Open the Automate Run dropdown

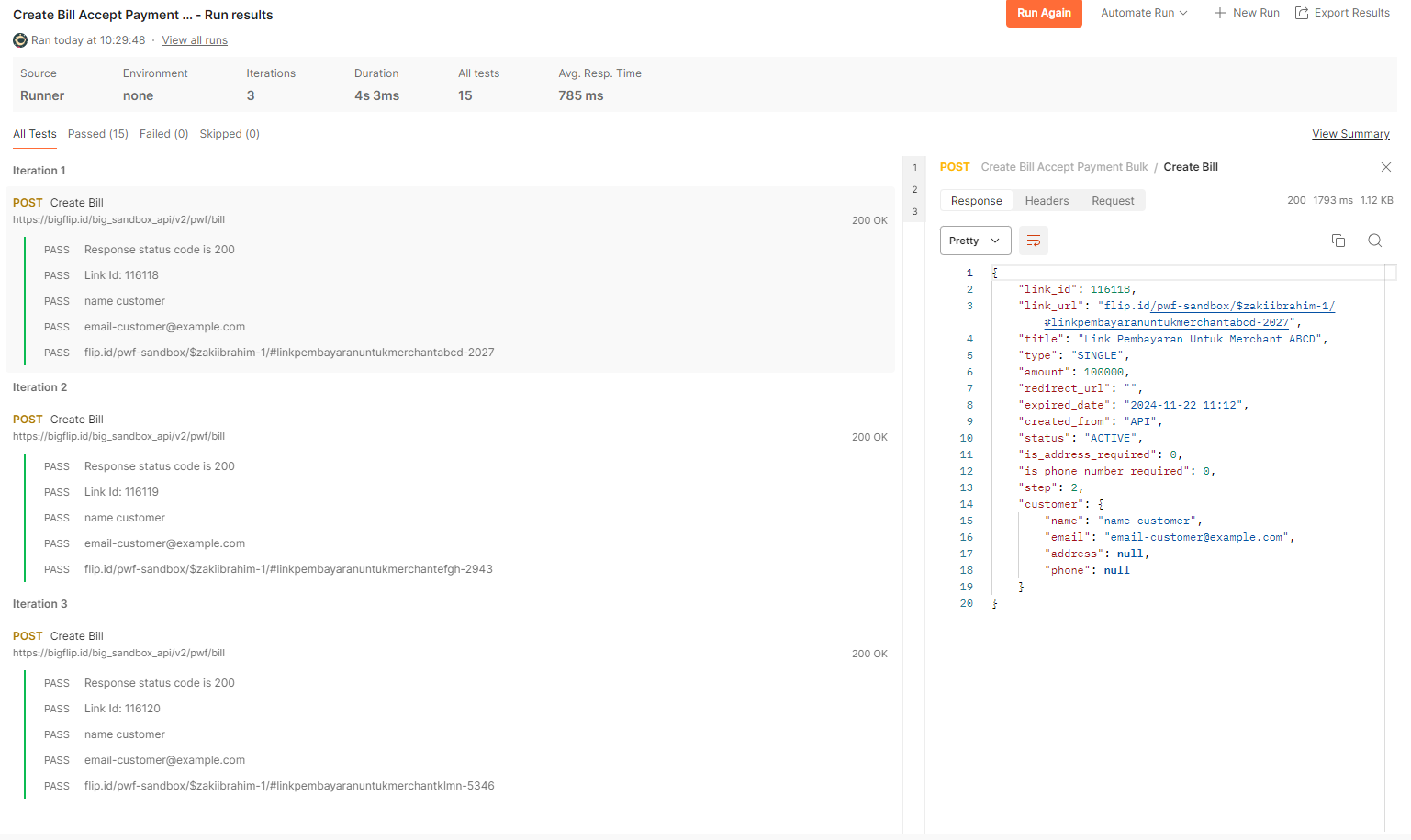click(x=1143, y=12)
